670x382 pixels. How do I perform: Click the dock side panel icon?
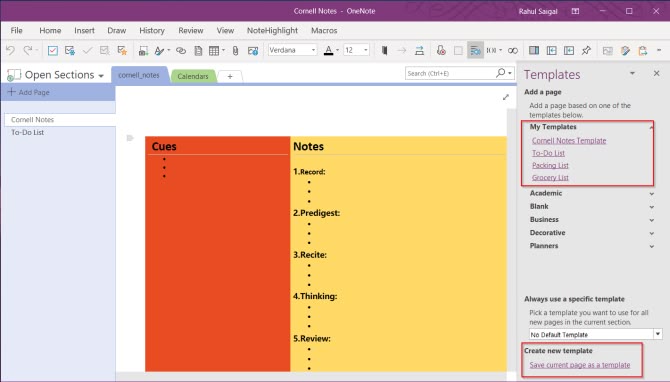pyautogui.click(x=534, y=50)
